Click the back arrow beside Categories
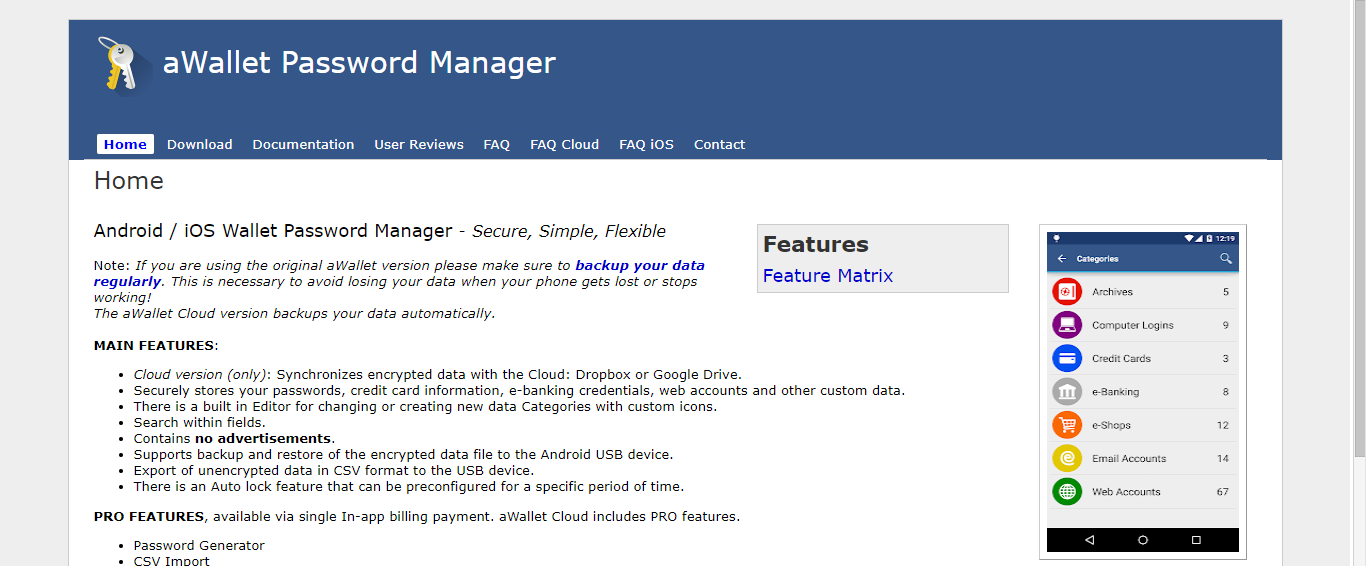This screenshot has width=1366, height=566. pos(1061,259)
